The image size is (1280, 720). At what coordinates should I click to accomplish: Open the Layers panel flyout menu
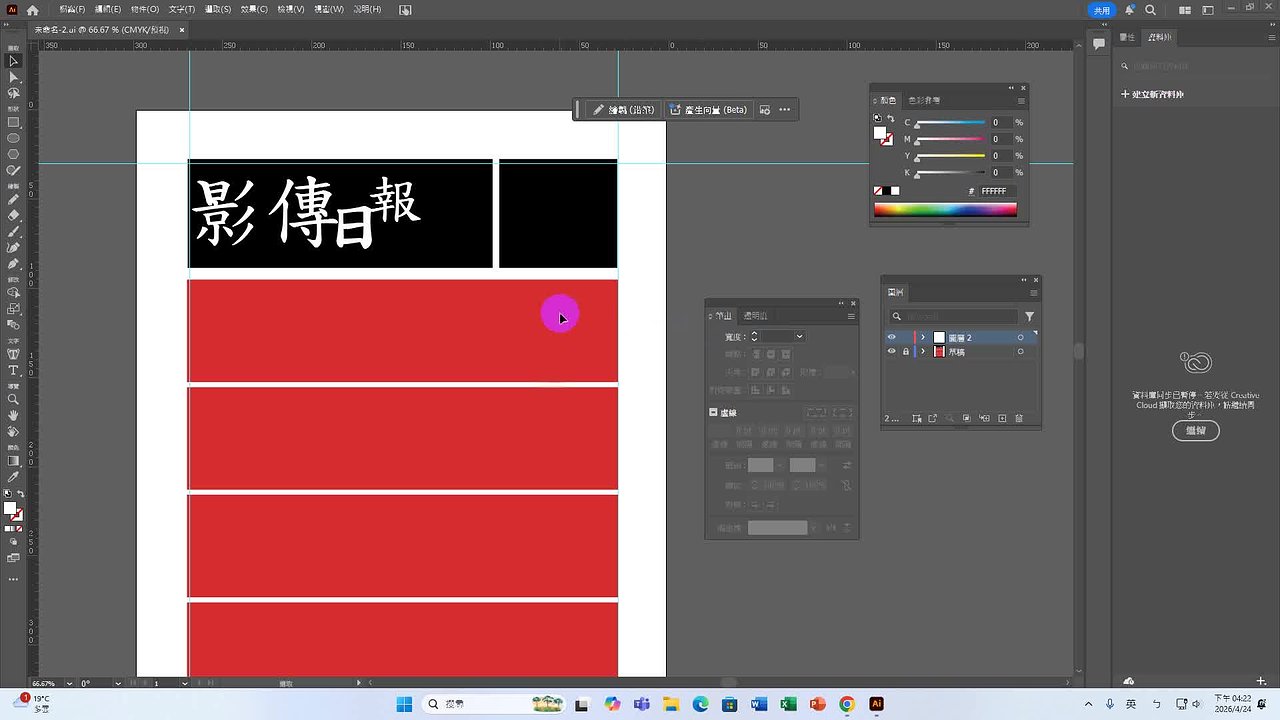[x=1033, y=292]
